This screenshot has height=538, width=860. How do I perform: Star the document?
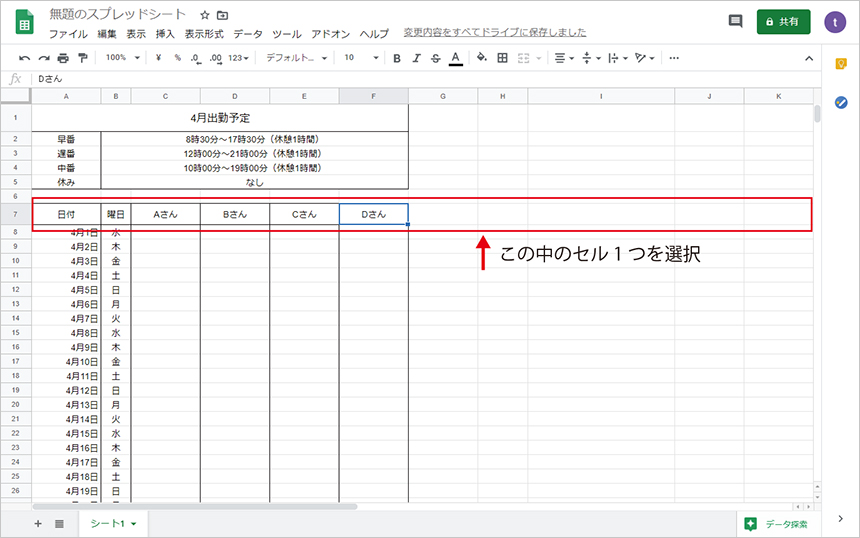click(x=205, y=15)
